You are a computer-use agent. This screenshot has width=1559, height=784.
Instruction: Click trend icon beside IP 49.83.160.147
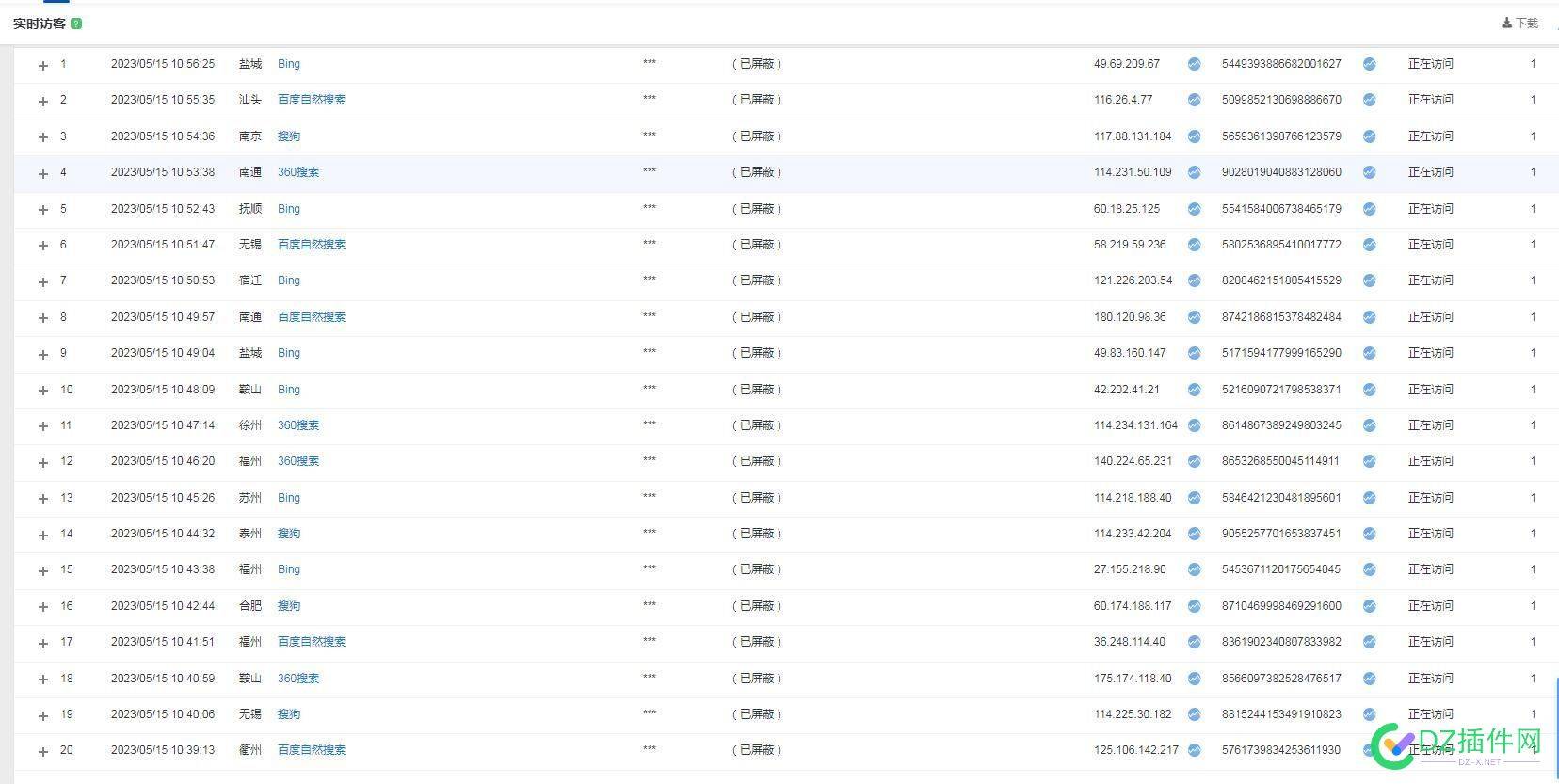click(1194, 353)
